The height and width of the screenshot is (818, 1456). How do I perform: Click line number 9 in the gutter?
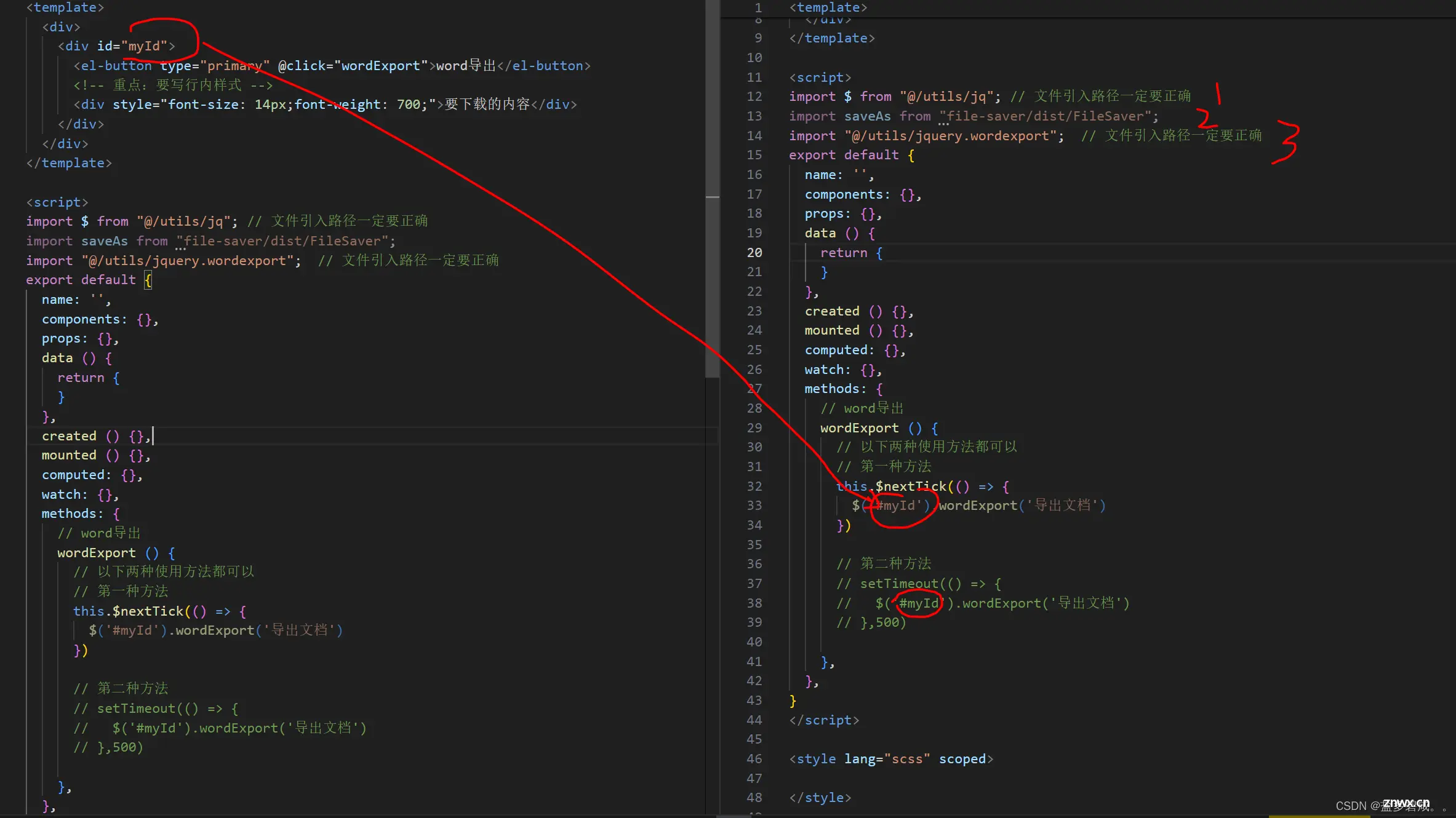pyautogui.click(x=758, y=38)
